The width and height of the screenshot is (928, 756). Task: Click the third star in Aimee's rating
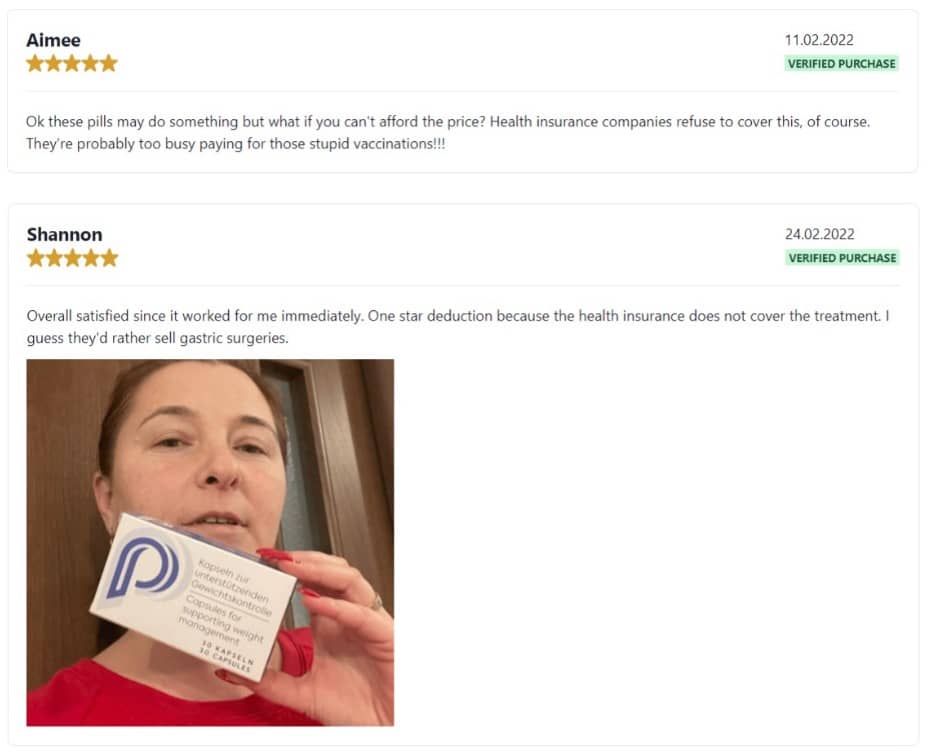point(72,63)
